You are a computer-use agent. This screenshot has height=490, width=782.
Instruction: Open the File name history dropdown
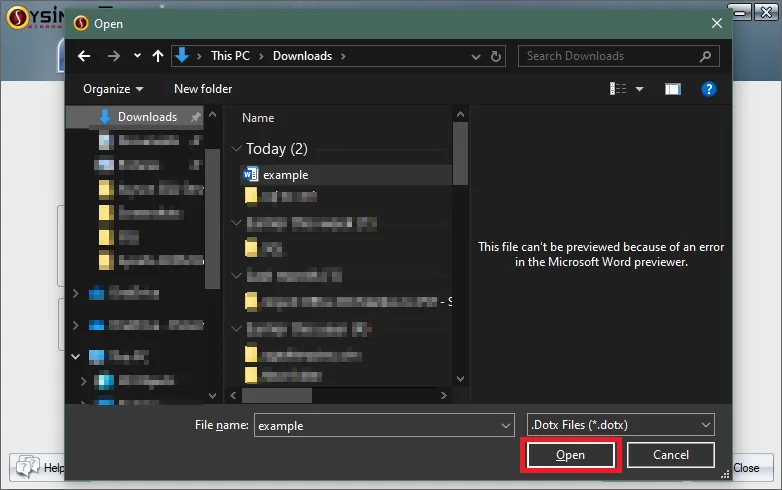[505, 426]
